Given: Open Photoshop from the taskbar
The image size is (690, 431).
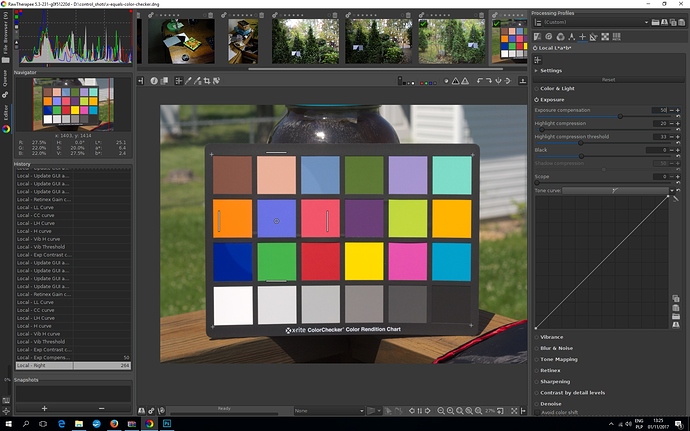Looking at the screenshot, I should coord(167,424).
